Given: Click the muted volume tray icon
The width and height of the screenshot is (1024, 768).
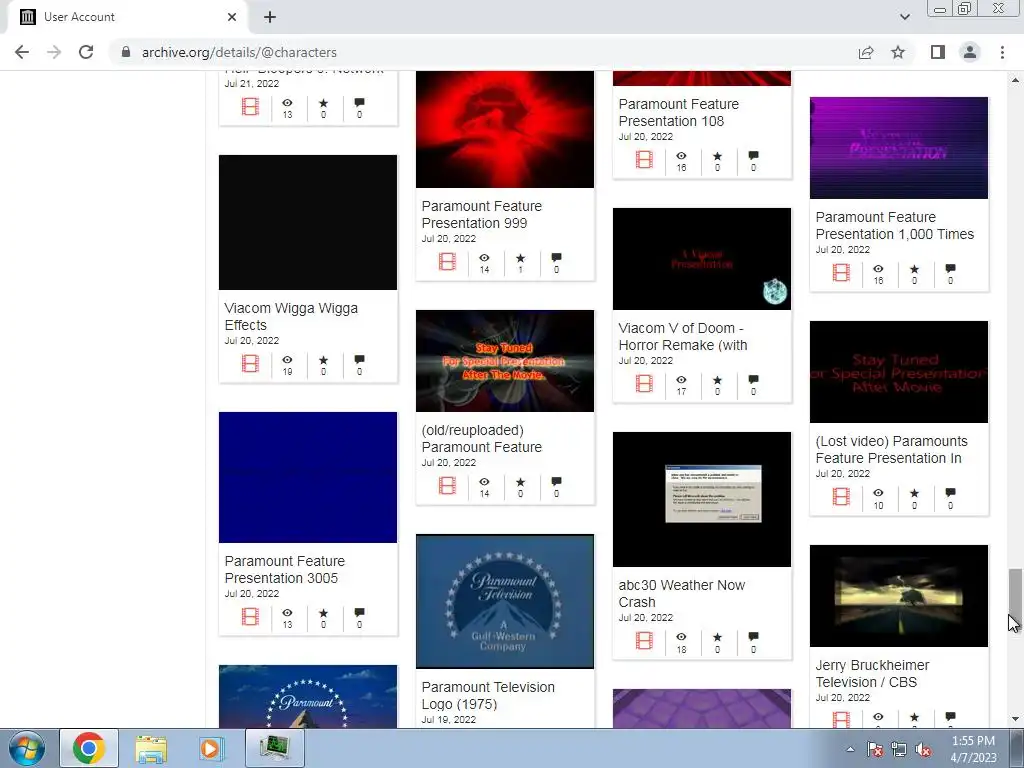Looking at the screenshot, I should coord(923,749).
